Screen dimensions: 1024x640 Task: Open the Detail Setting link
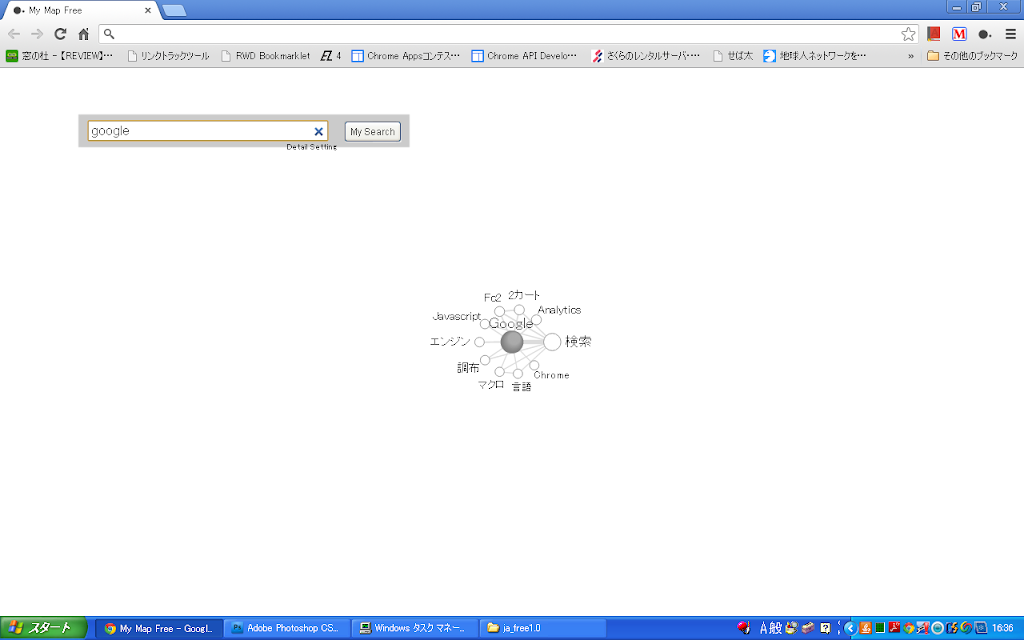tap(312, 147)
